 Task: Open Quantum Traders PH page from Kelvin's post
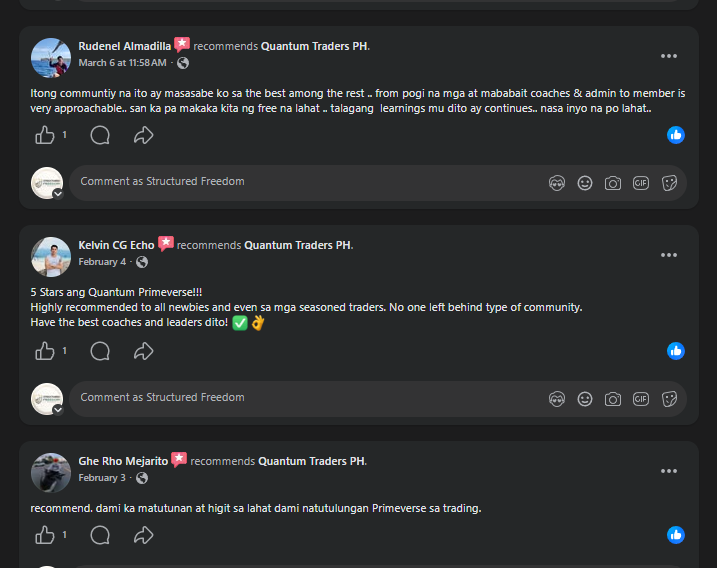tap(298, 245)
